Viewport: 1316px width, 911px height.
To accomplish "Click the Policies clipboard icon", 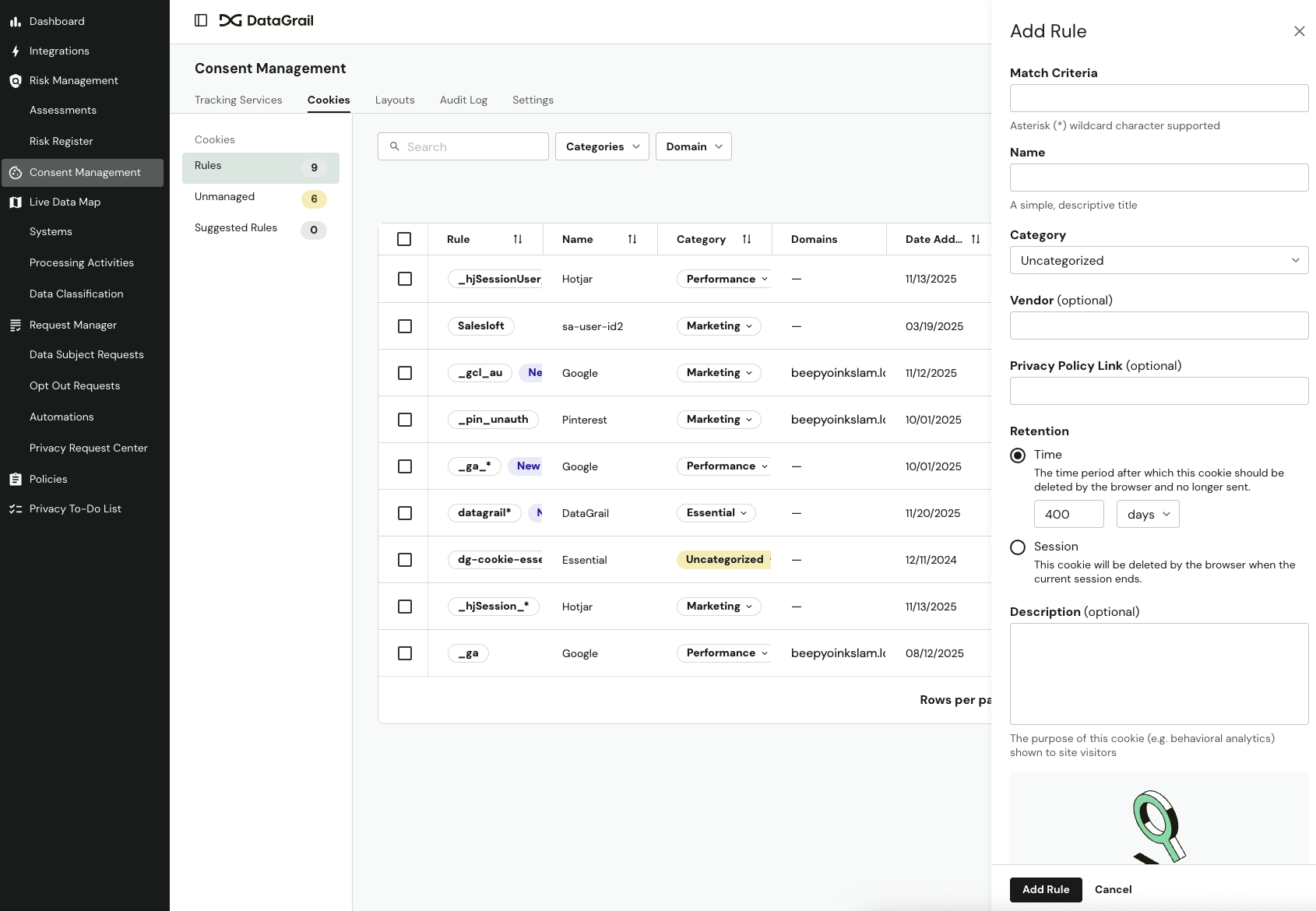I will coord(16,480).
